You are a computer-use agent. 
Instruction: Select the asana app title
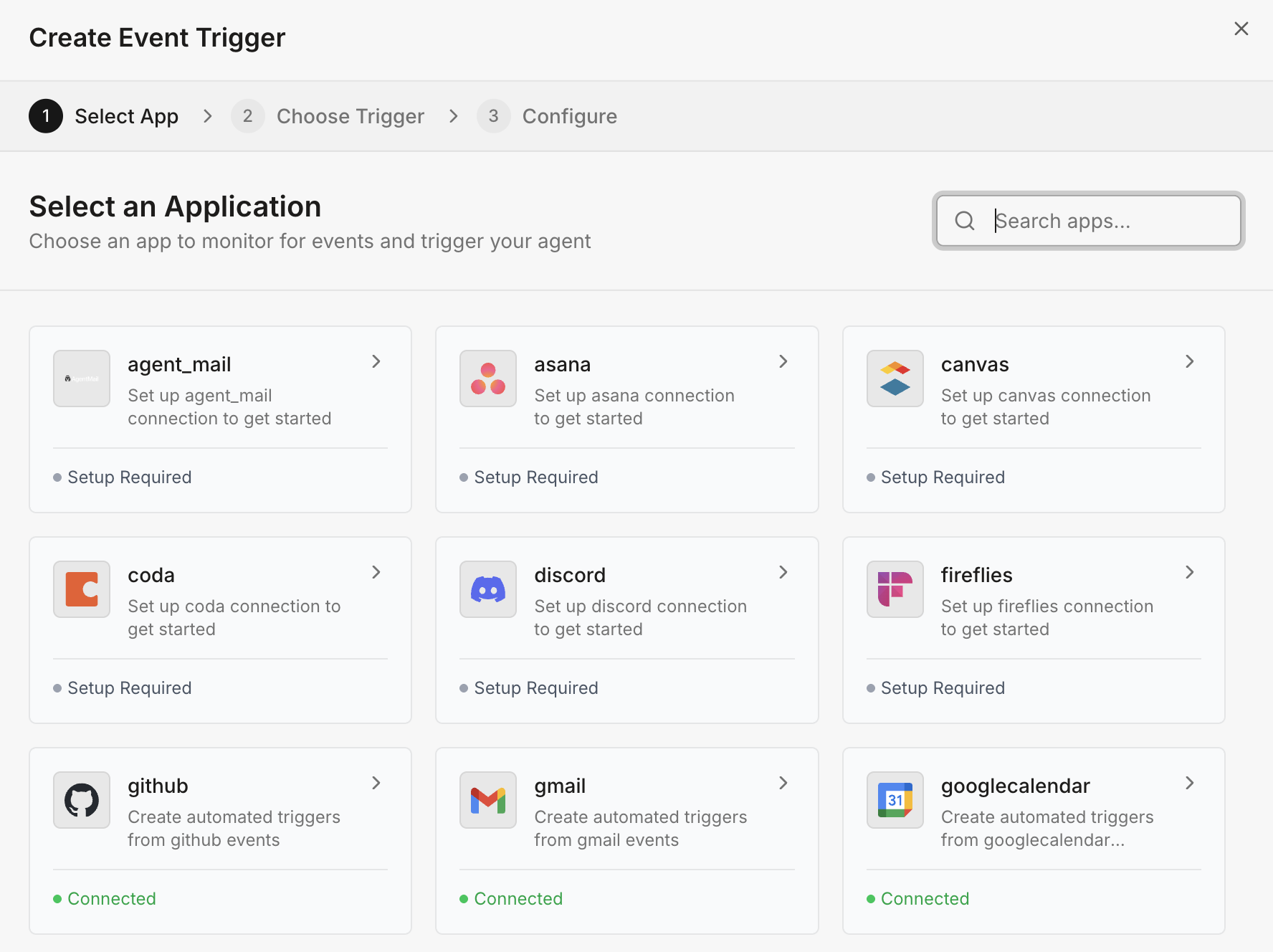[563, 364]
